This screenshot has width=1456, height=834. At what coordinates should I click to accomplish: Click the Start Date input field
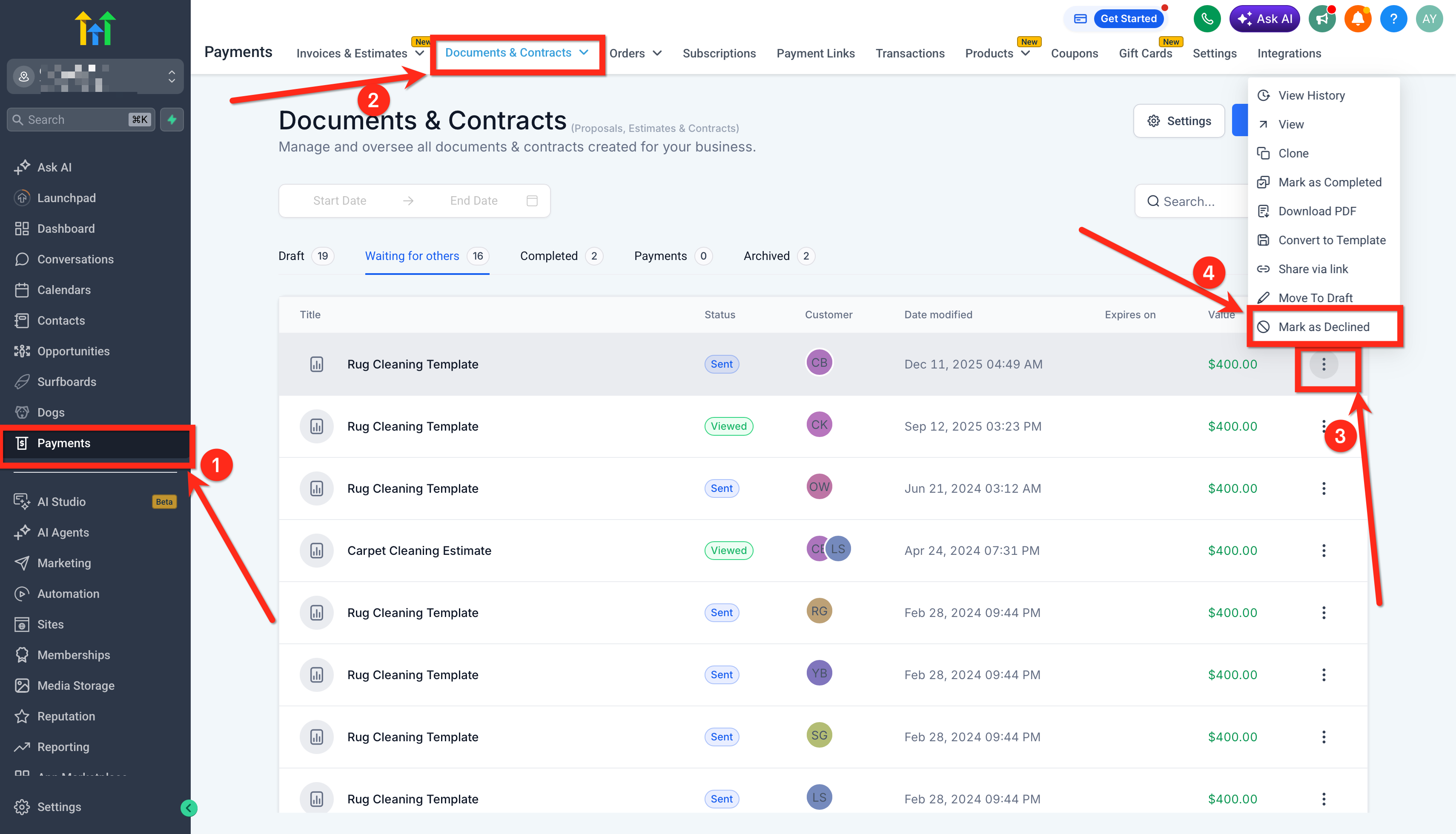(x=339, y=200)
